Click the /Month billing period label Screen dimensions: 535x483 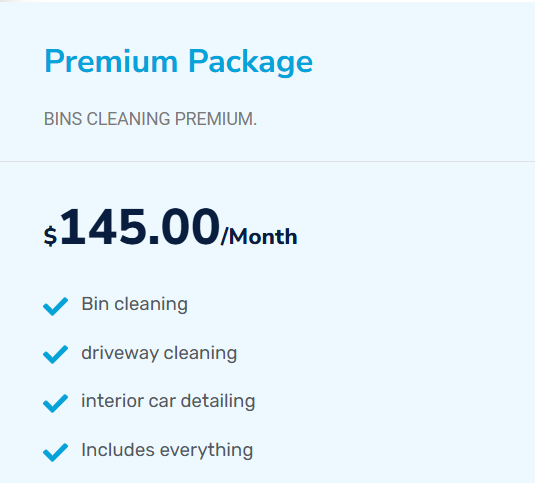tap(259, 236)
